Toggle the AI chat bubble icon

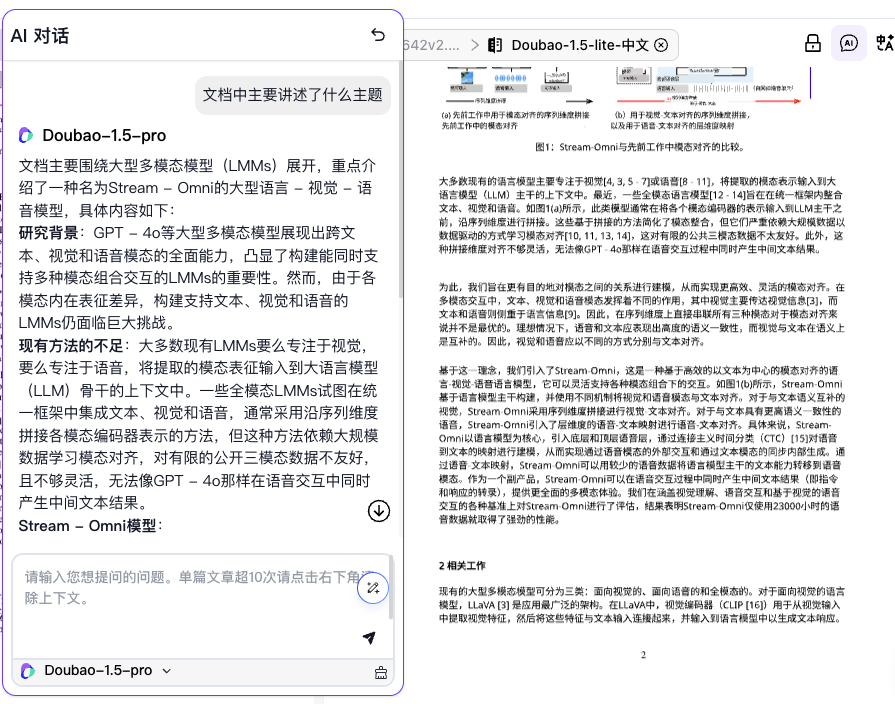click(x=849, y=43)
